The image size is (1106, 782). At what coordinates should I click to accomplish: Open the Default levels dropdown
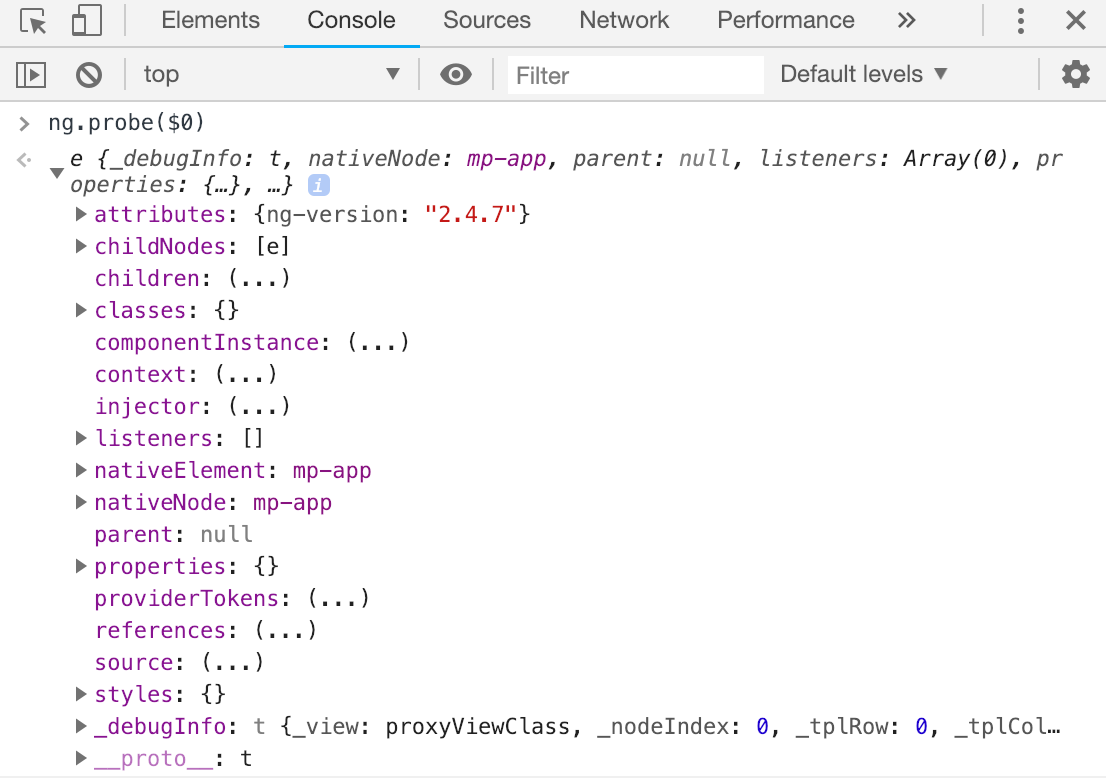point(863,74)
